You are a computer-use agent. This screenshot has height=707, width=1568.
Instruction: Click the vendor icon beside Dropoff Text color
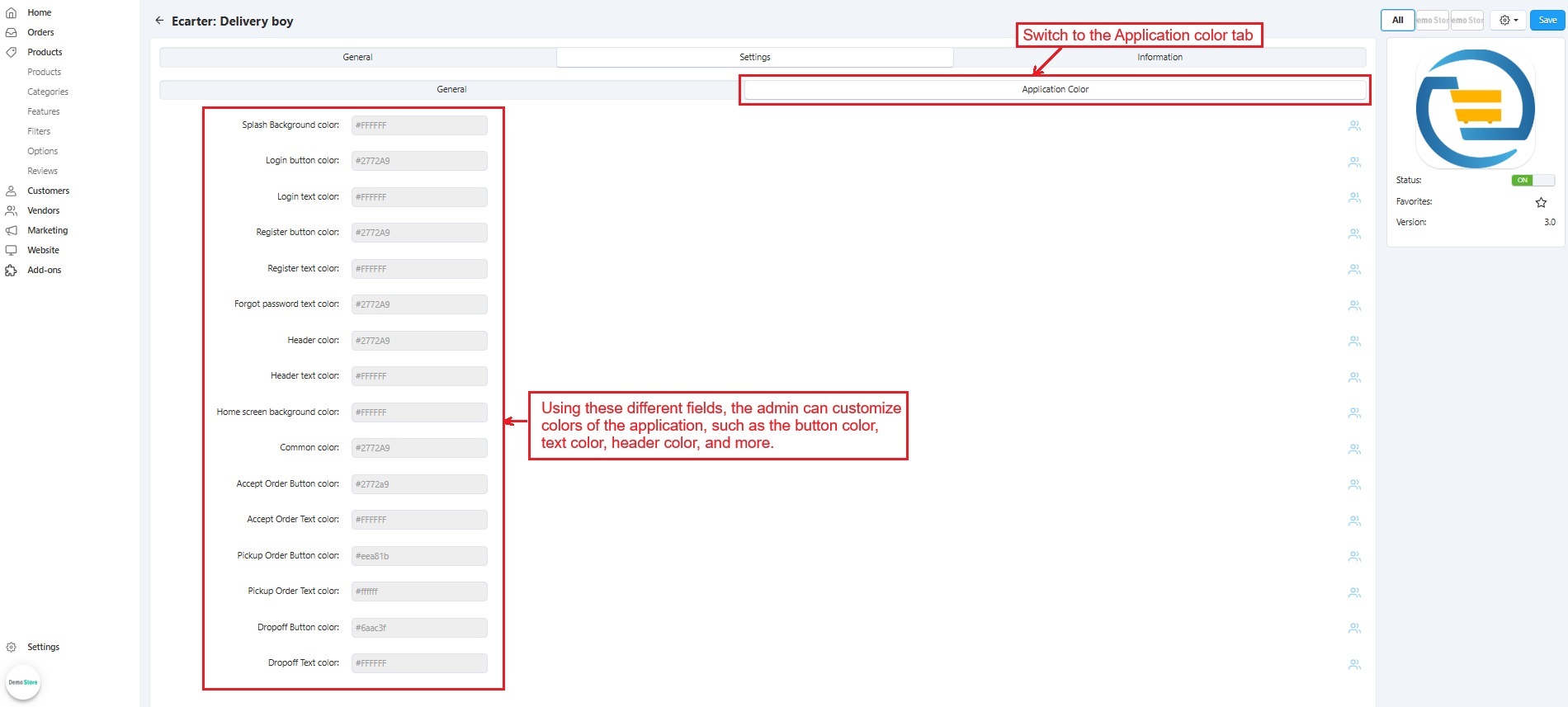(x=1354, y=664)
